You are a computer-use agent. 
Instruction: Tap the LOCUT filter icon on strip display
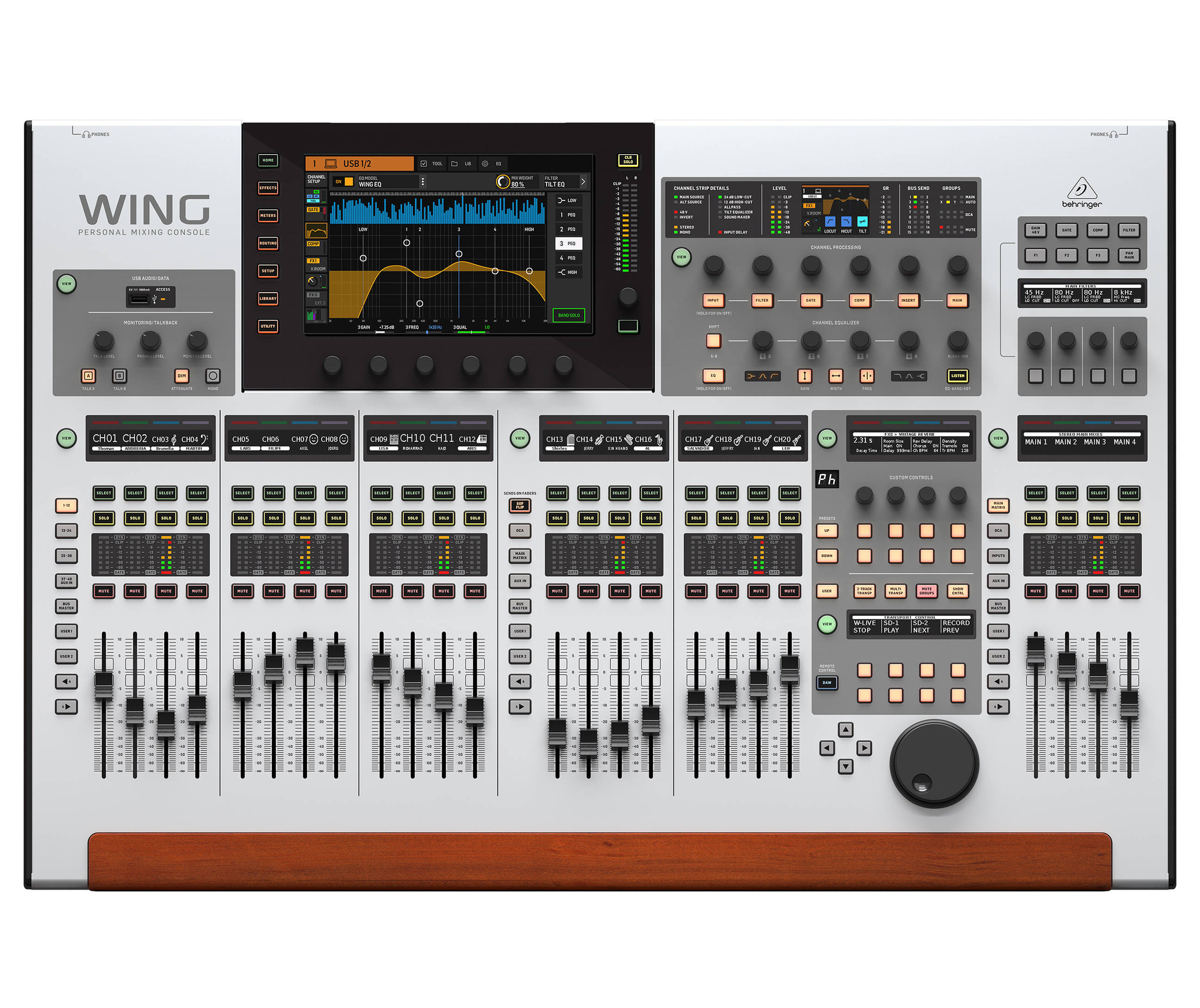(x=830, y=222)
